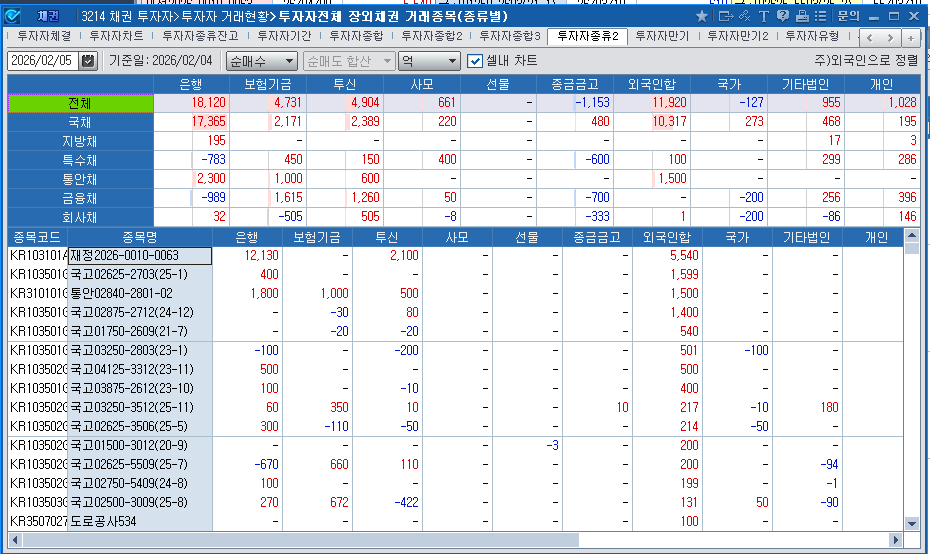Screen dimensions: 930x554
Task: Click the printer icon to print
Action: click(802, 17)
